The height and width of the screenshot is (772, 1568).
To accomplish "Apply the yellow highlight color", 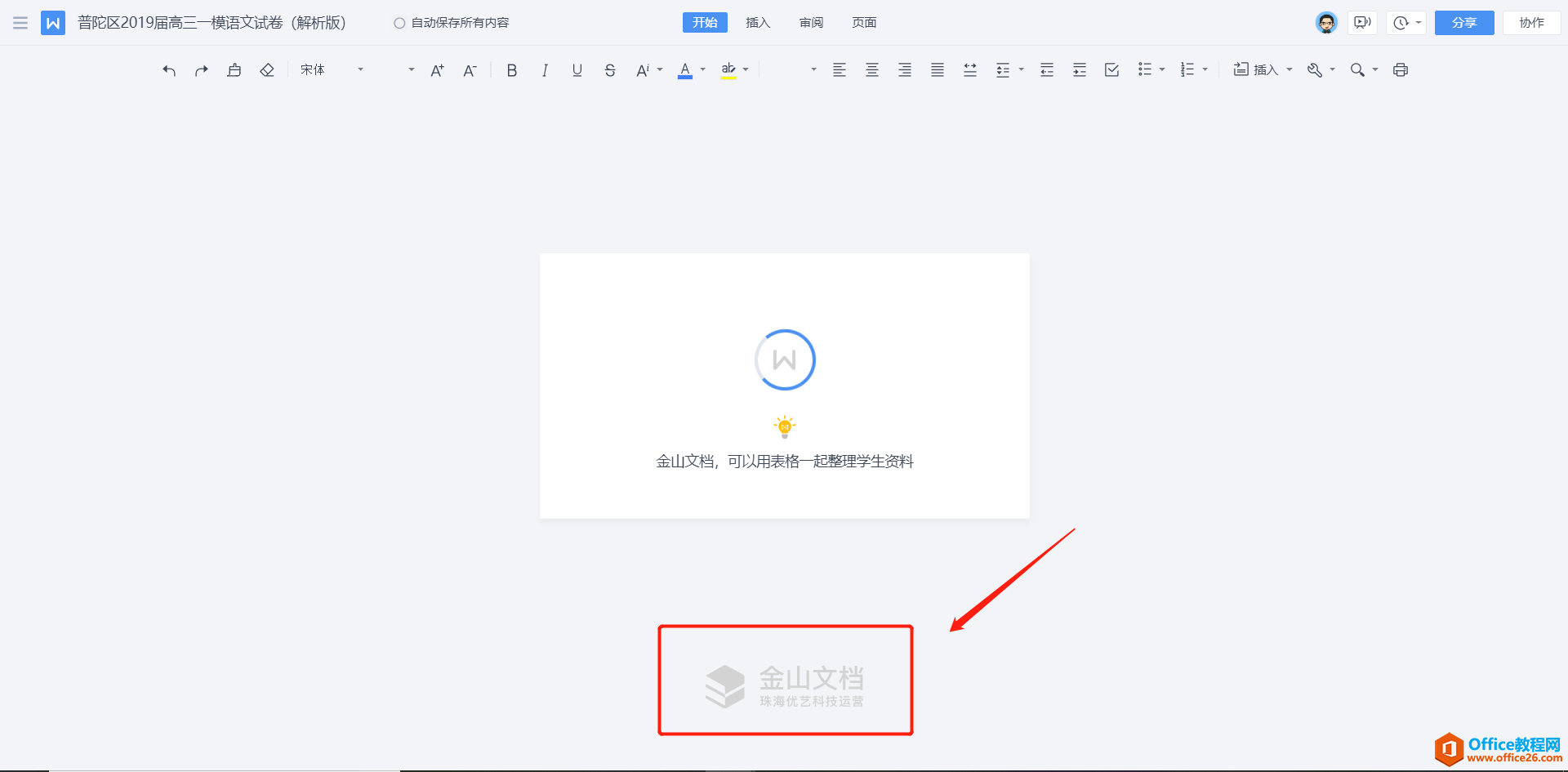I will pyautogui.click(x=728, y=70).
